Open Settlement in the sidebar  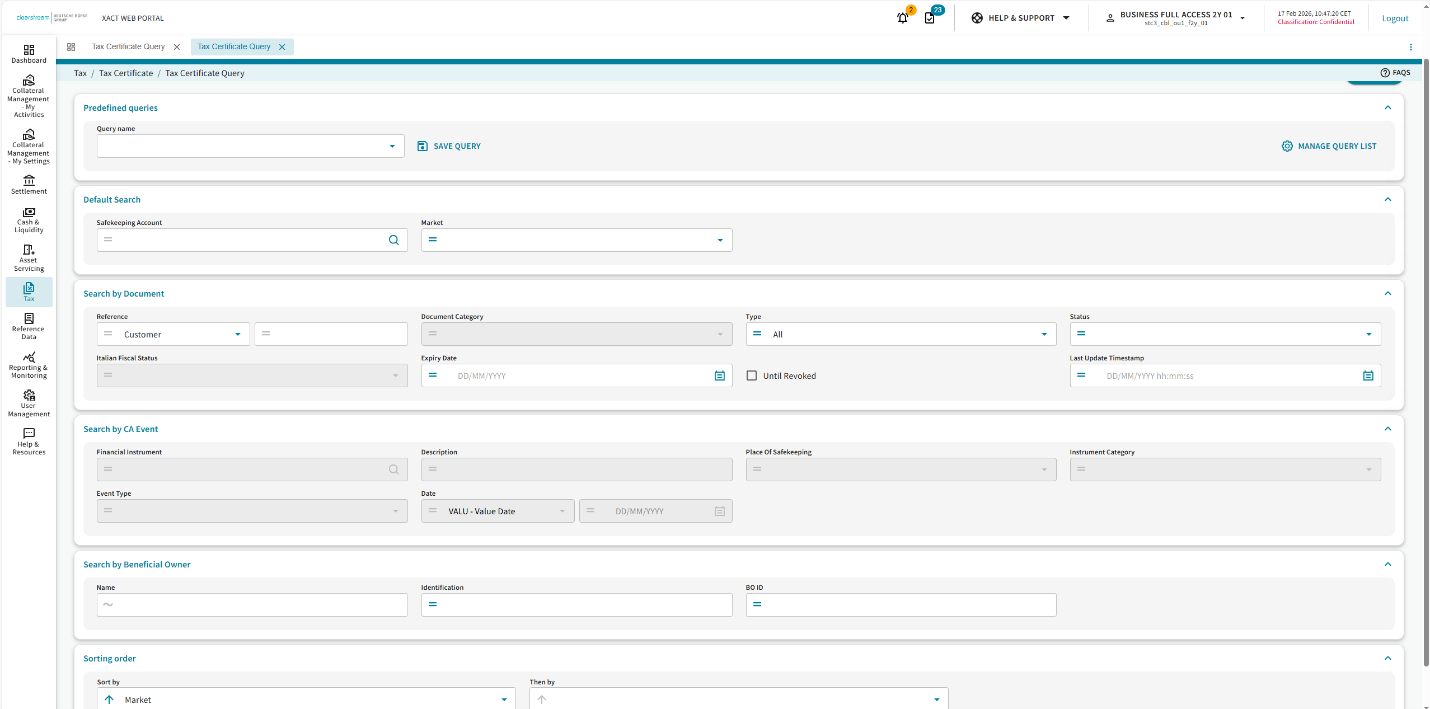(x=29, y=185)
